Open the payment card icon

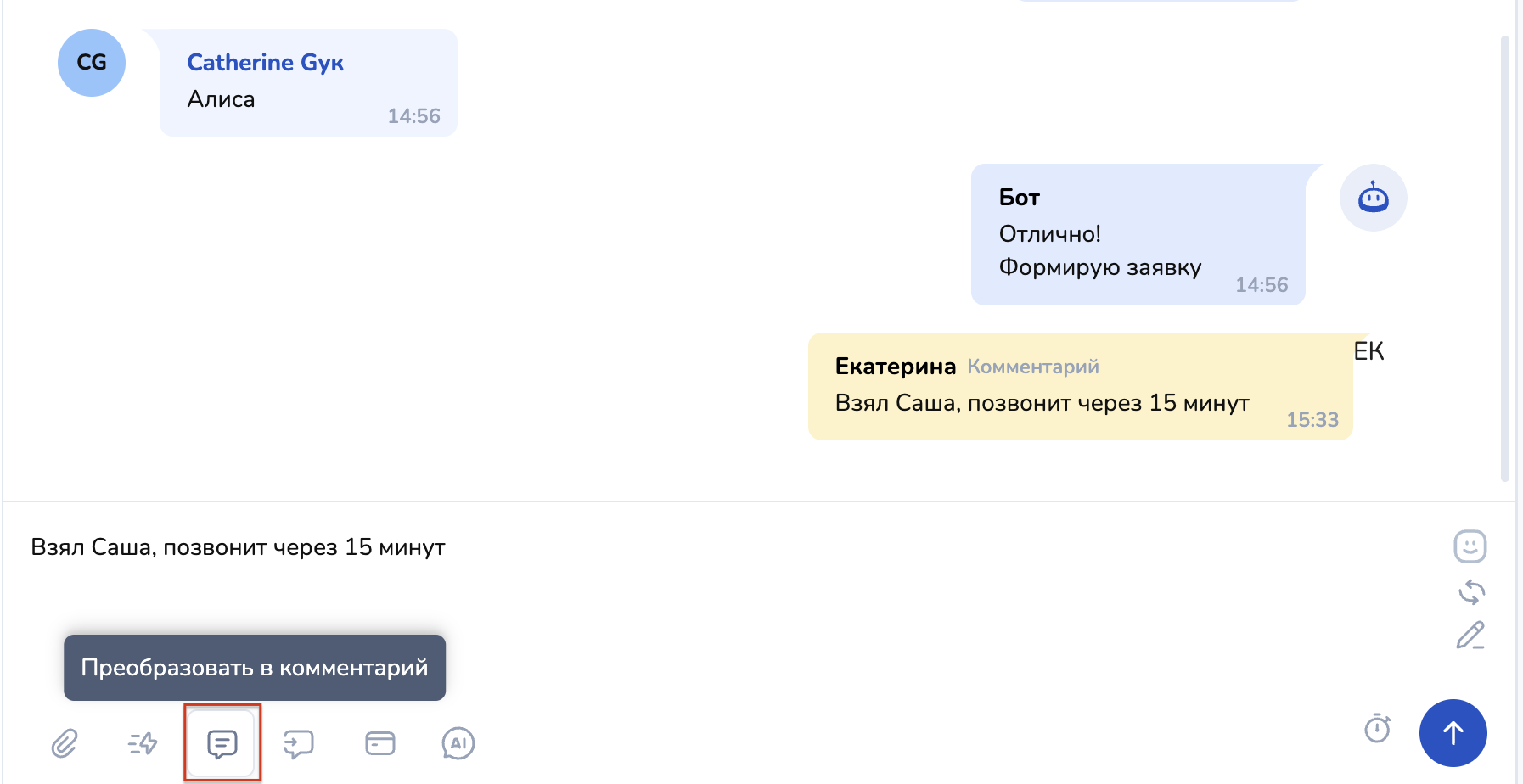point(379,744)
